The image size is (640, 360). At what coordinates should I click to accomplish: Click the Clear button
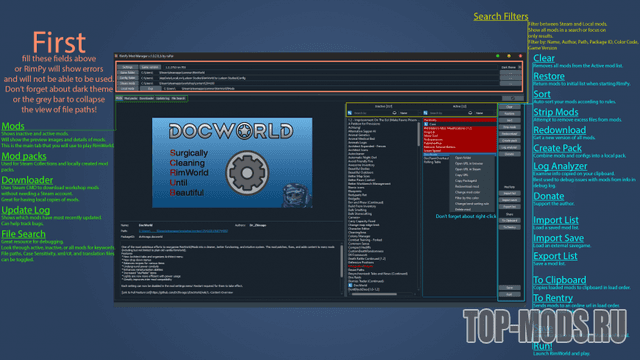(509, 107)
